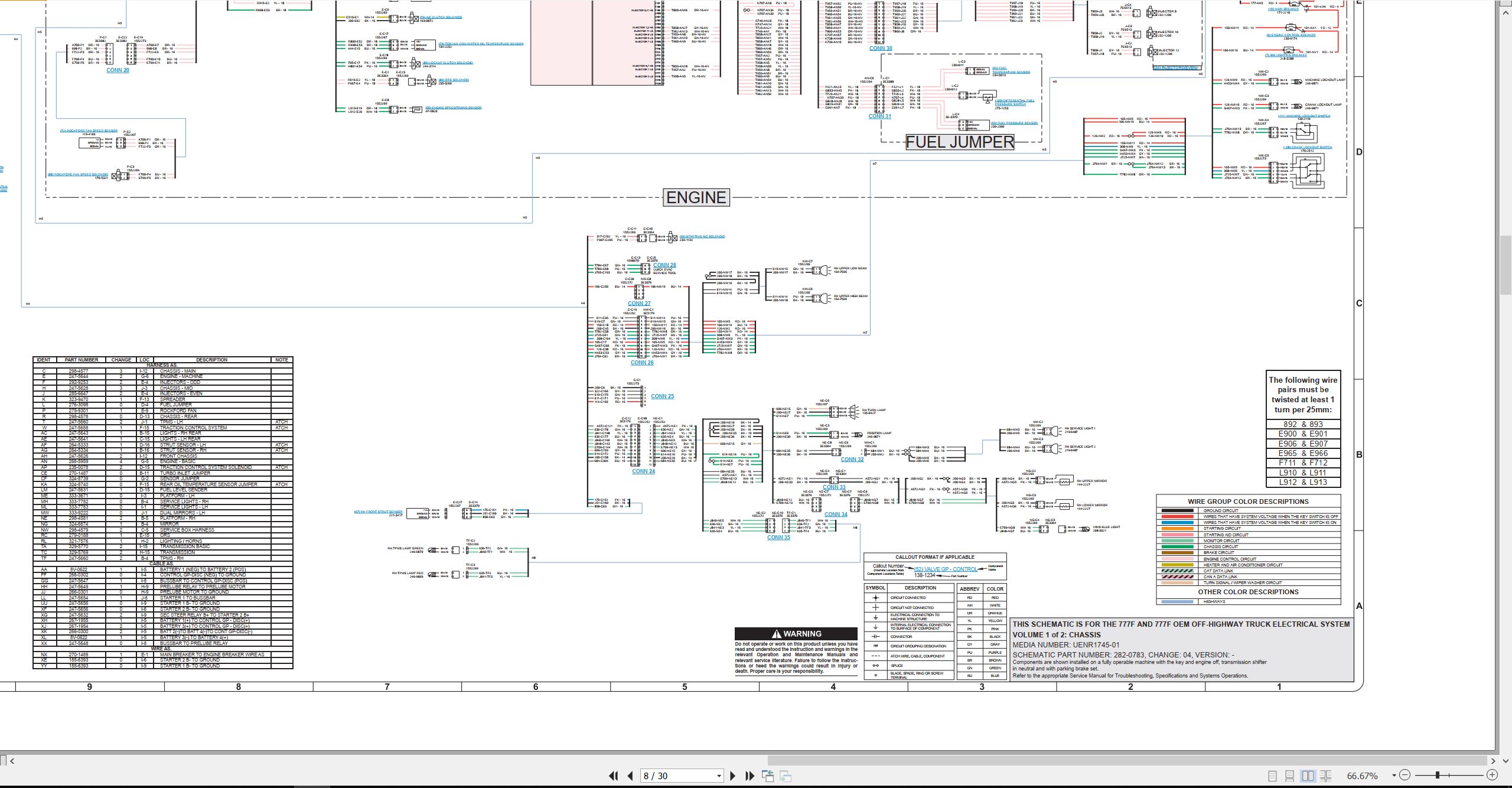Click the horizontal scrollbar left arrow
This screenshot has height=788, width=1512.
12,761
